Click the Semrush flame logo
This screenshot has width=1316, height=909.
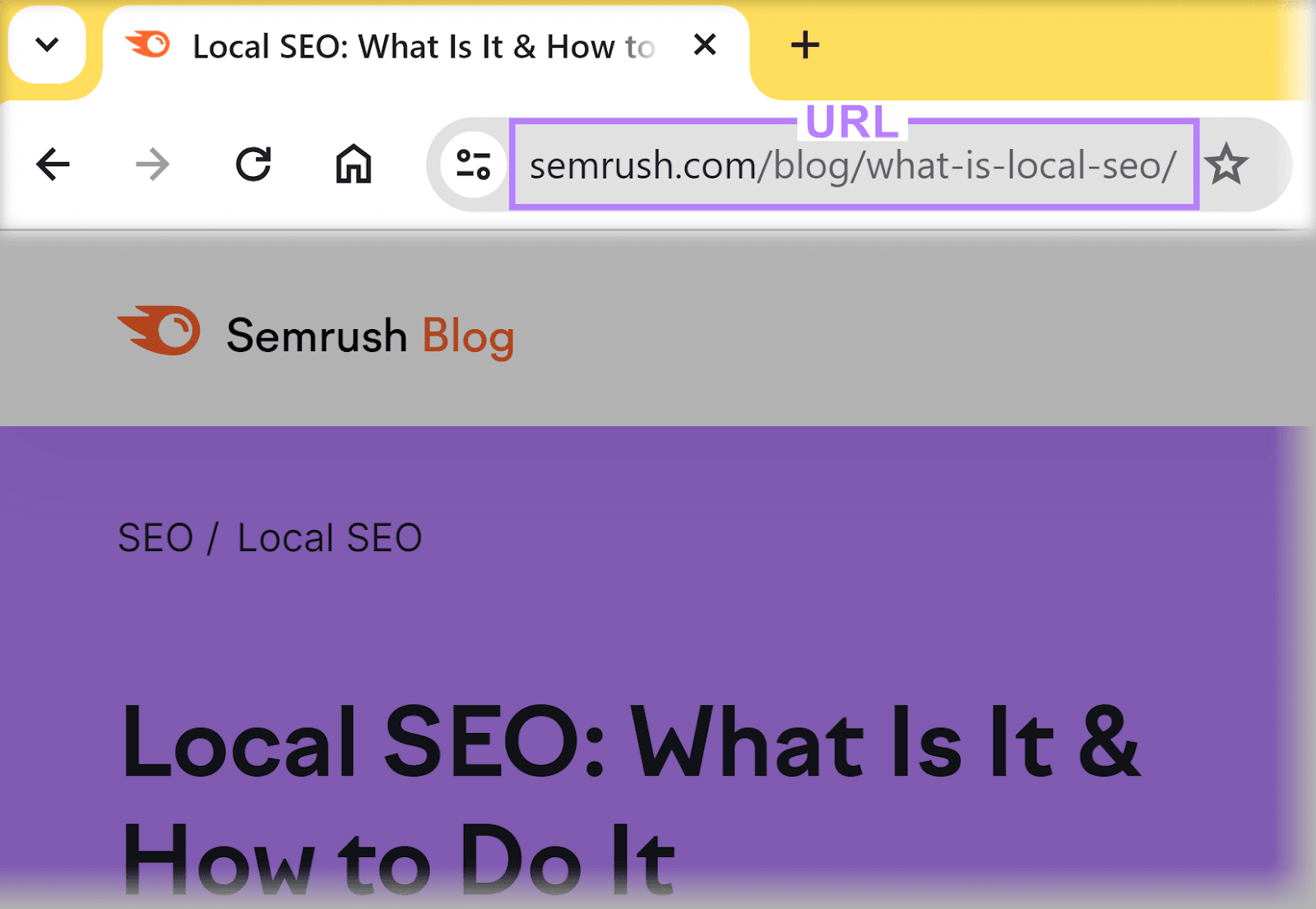(159, 331)
